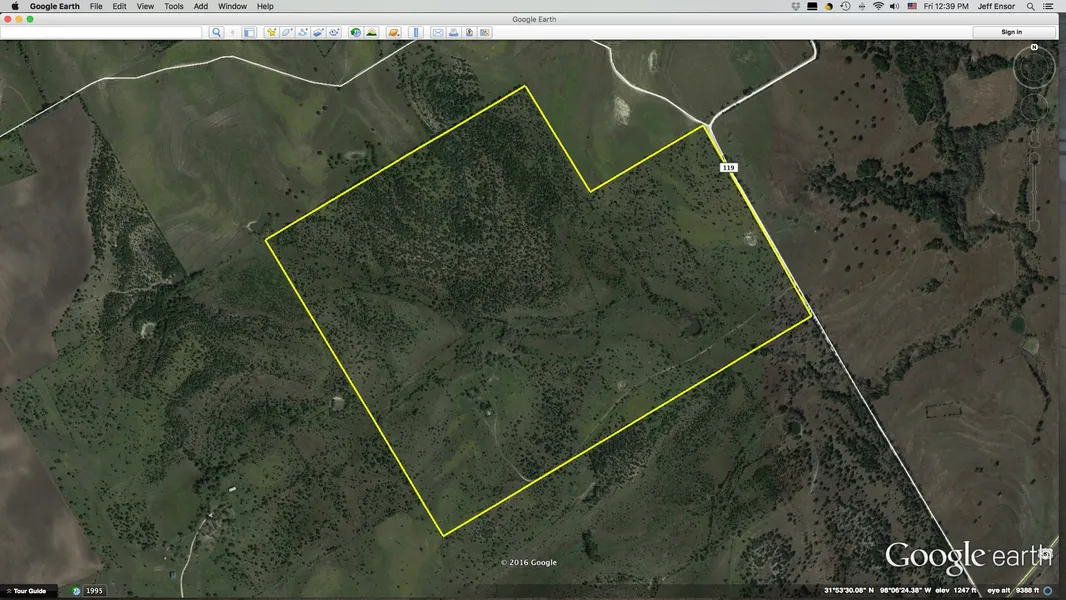The width and height of the screenshot is (1066, 600).
Task: Start the Record a Tour tool
Action: click(x=334, y=32)
